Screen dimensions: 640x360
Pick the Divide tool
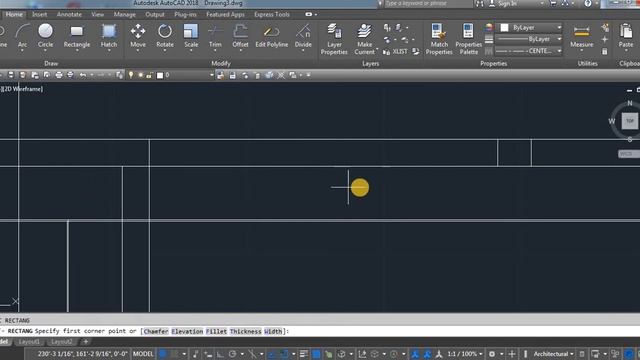point(303,37)
